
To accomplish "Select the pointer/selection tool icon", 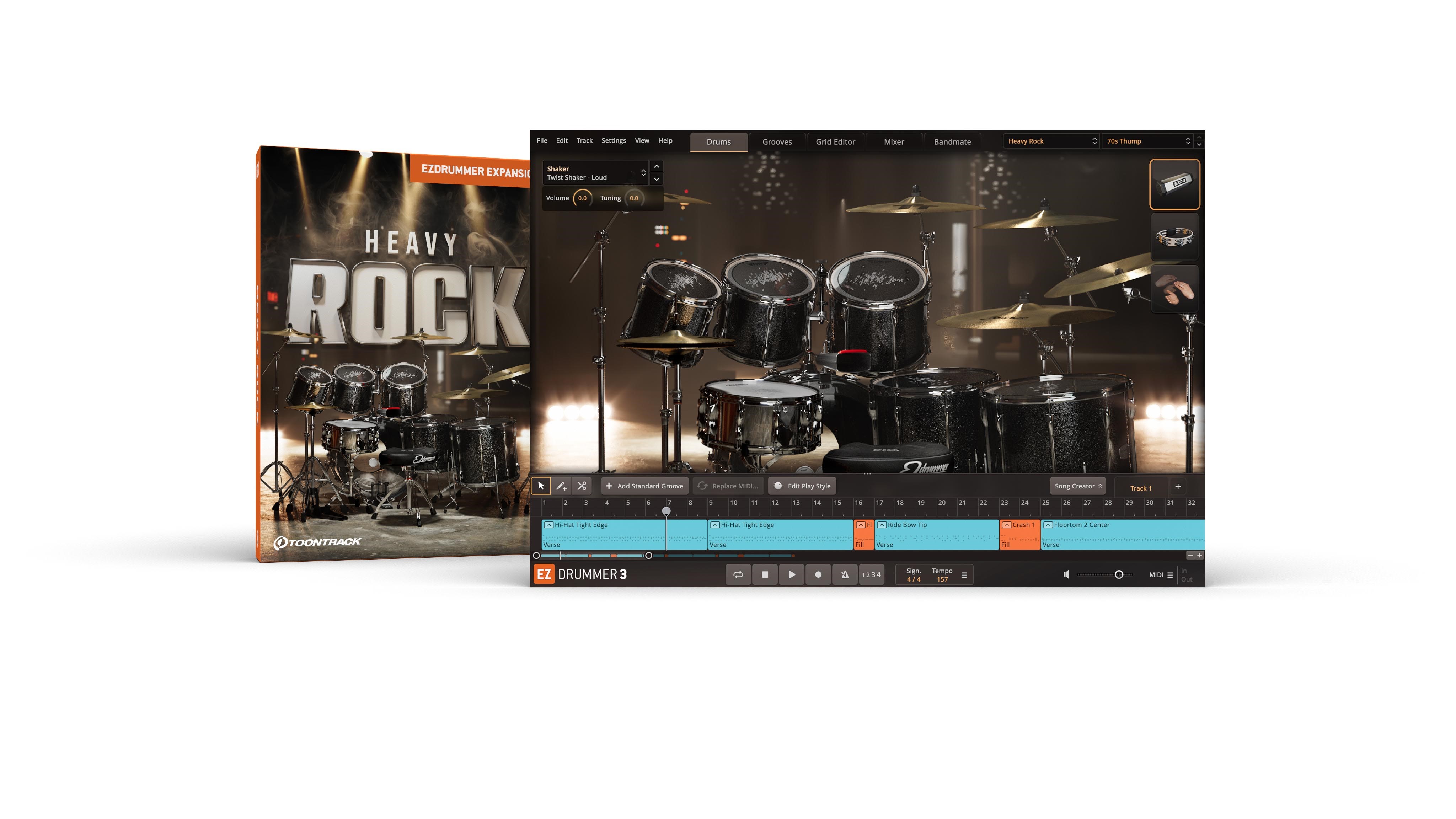I will pyautogui.click(x=540, y=485).
